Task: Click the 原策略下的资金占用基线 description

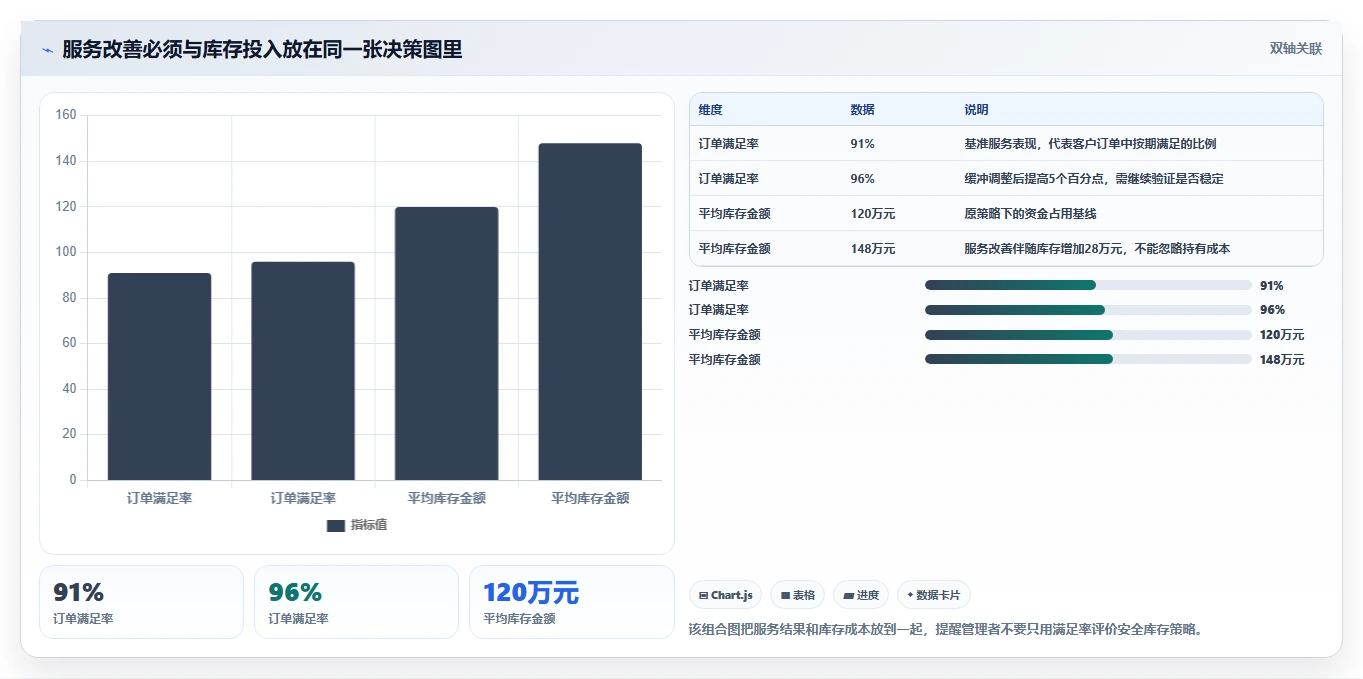Action: (1030, 214)
